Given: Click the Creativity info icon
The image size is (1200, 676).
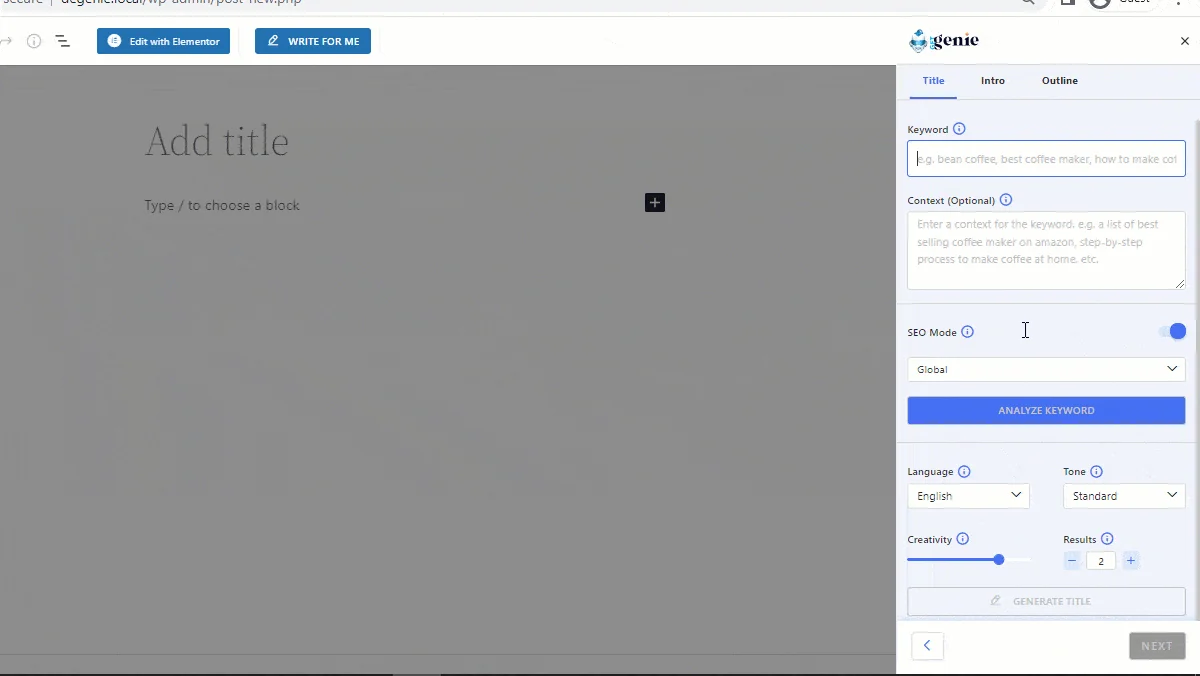Looking at the screenshot, I should tap(962, 539).
